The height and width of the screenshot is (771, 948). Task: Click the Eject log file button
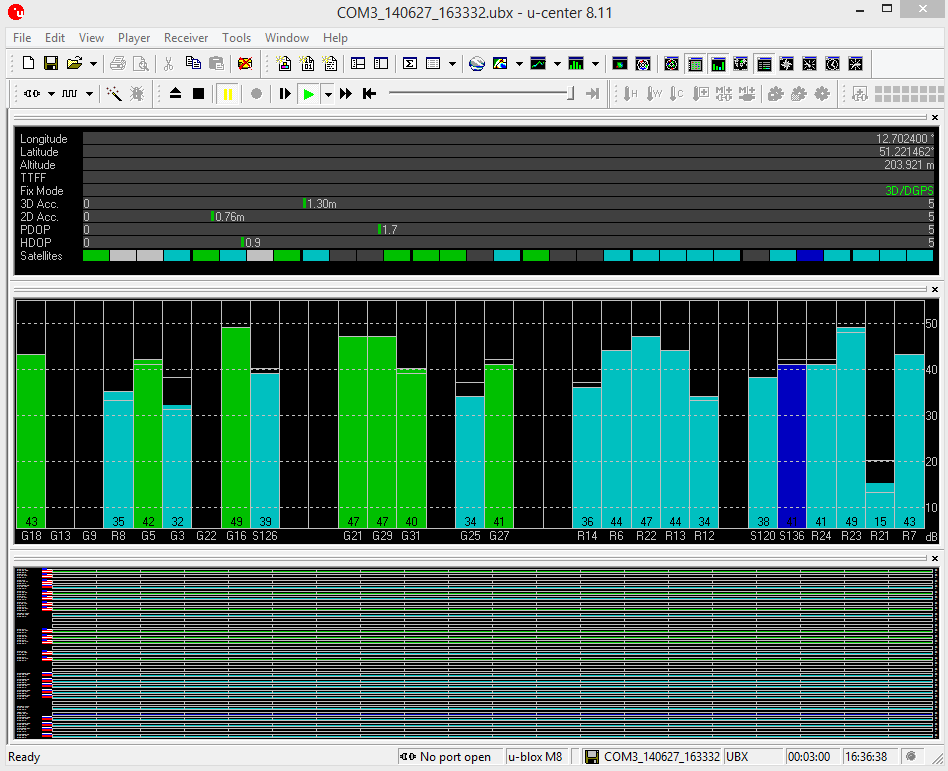pos(175,94)
